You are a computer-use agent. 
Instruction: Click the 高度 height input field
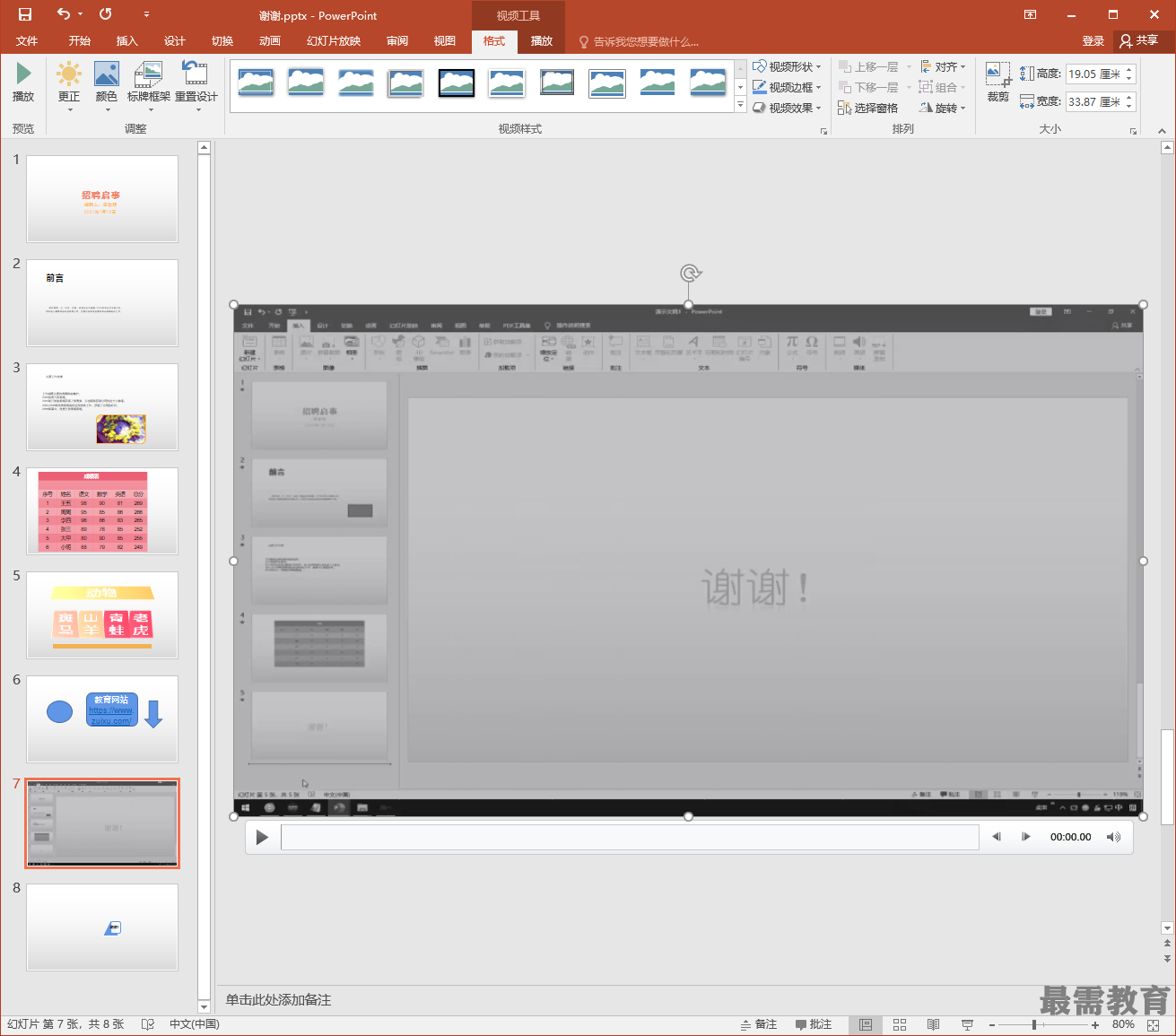click(1095, 74)
